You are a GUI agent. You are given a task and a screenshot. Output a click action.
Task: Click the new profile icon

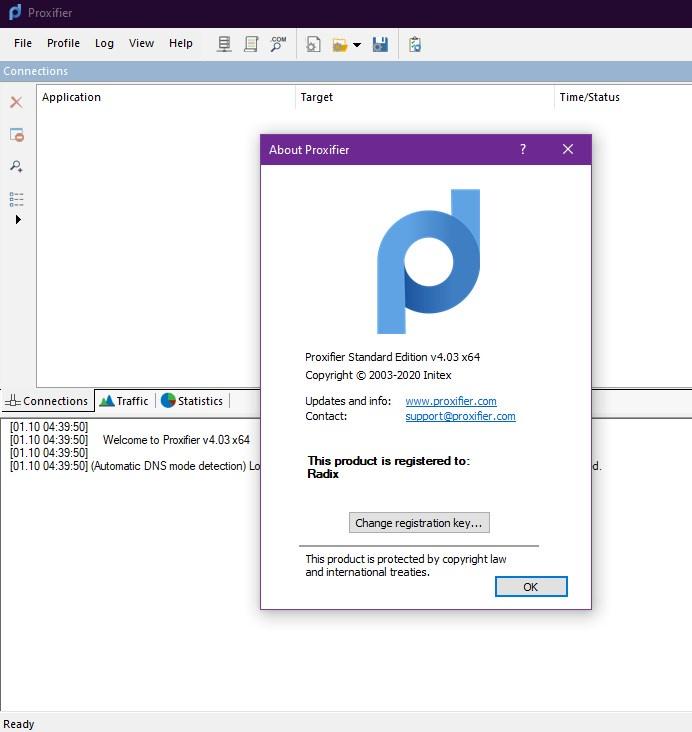point(313,44)
